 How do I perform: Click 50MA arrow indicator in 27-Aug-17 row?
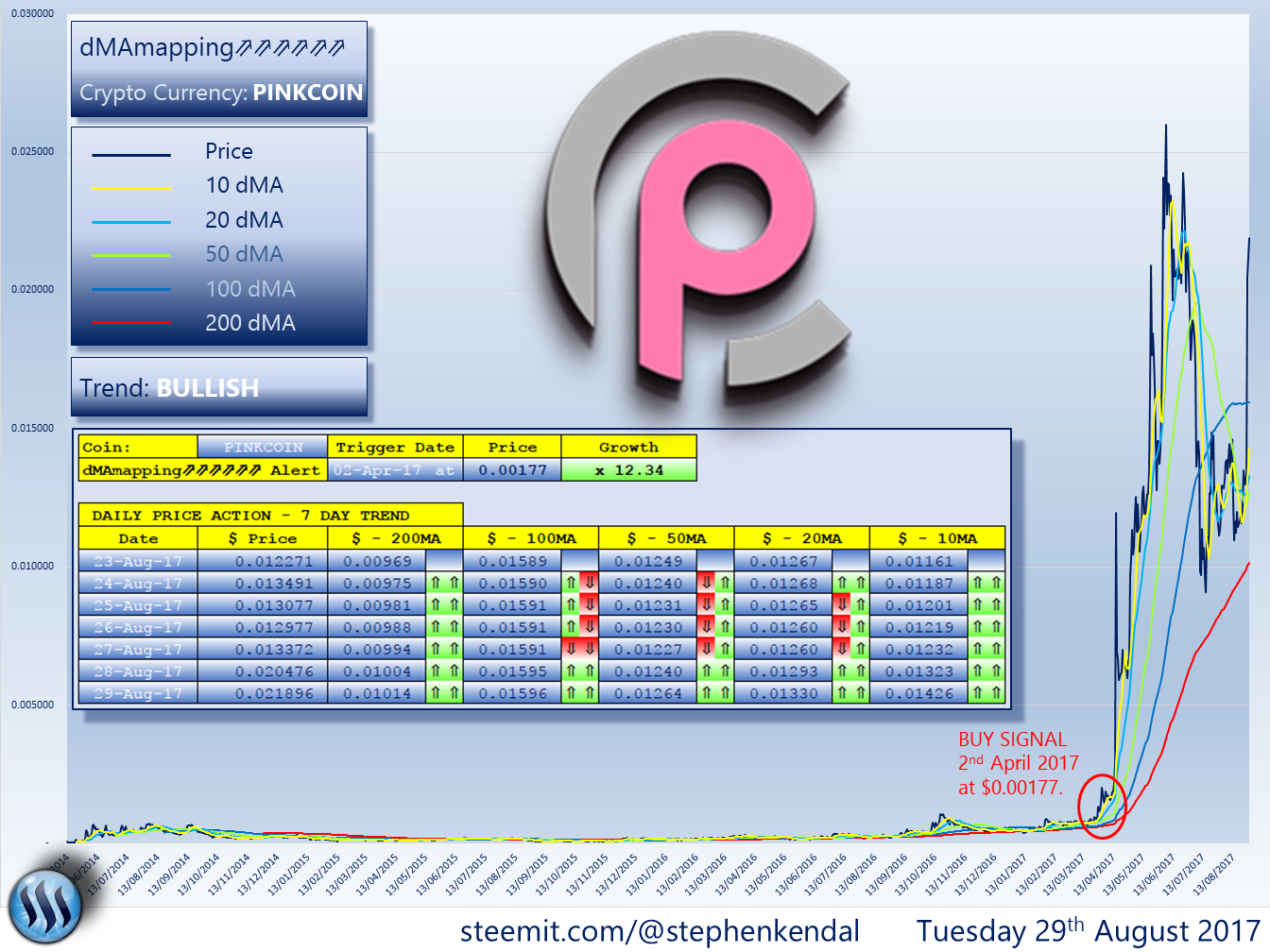(x=715, y=649)
